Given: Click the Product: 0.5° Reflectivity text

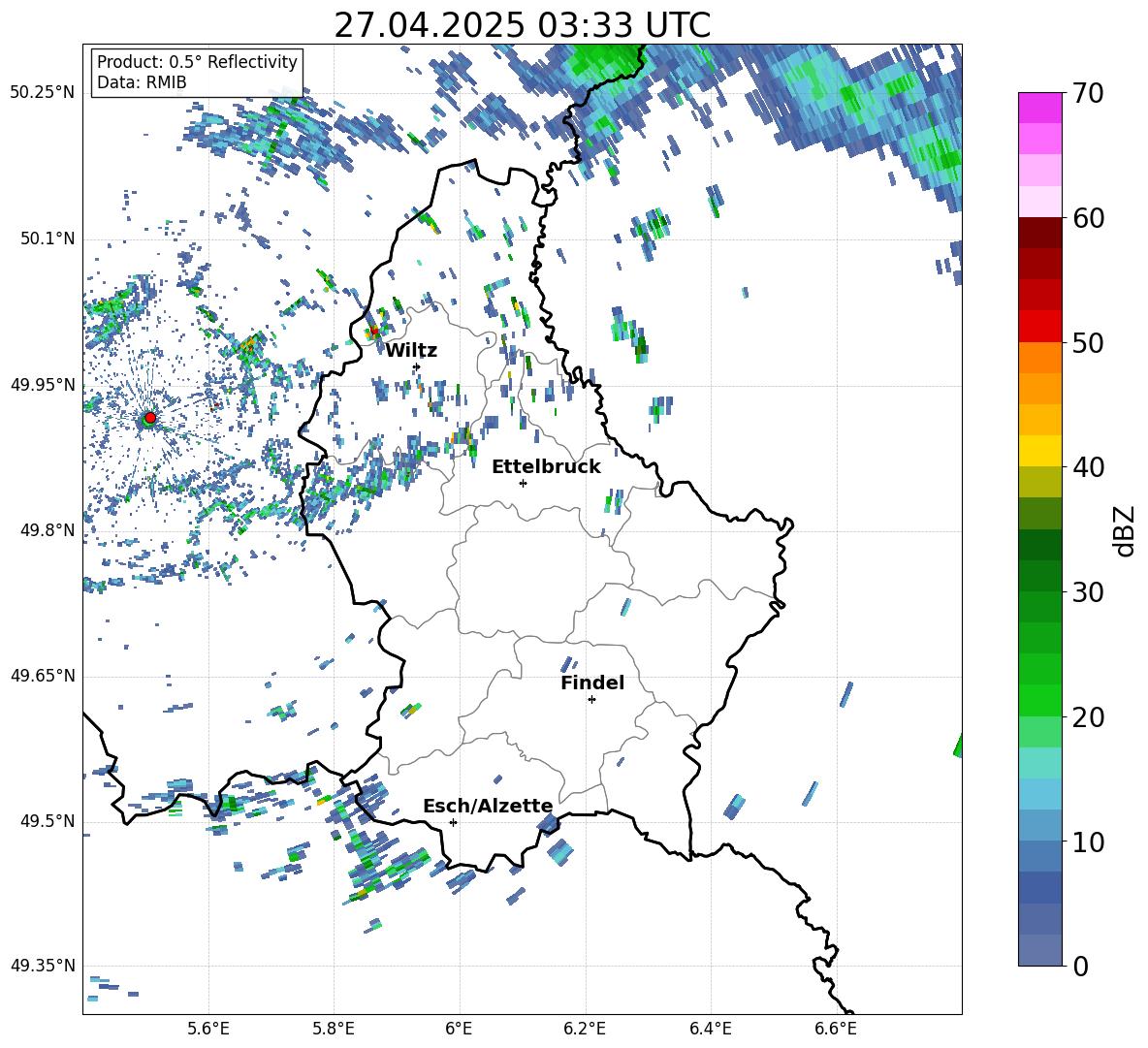Looking at the screenshot, I should click(x=197, y=62).
